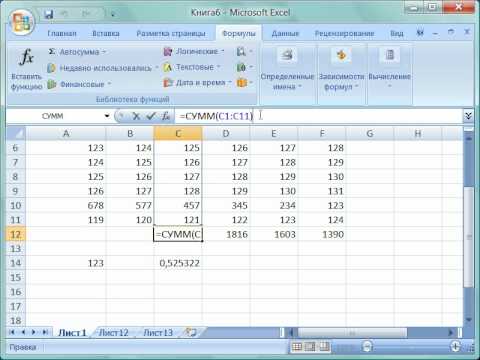Image resolution: width=480 pixels, height=360 pixels.
Task: Select column A header
Action: (66, 134)
